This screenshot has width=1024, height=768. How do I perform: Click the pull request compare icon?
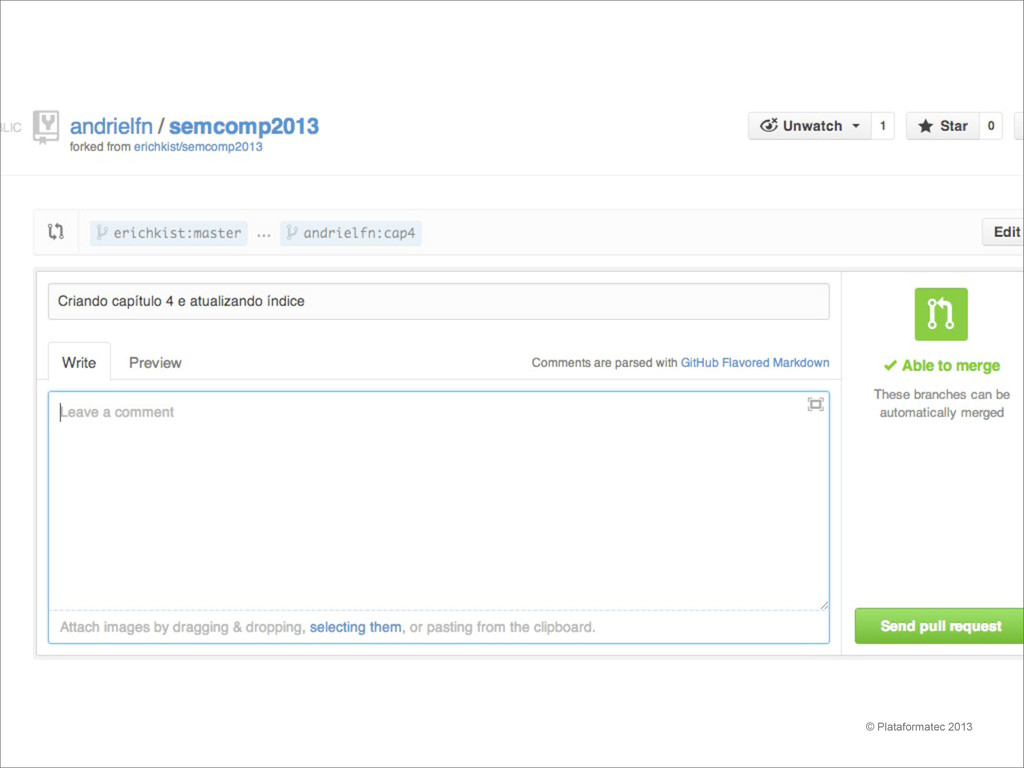[56, 232]
